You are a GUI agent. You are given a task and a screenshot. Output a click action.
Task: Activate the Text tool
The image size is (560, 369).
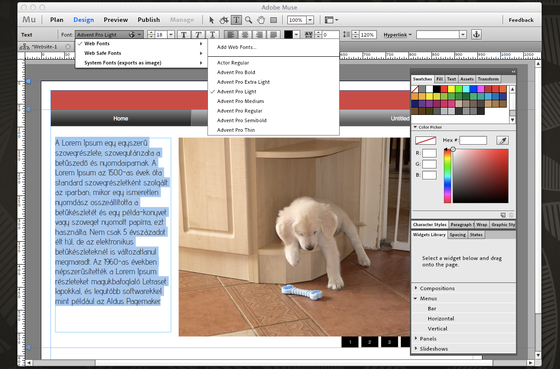pyautogui.click(x=236, y=20)
